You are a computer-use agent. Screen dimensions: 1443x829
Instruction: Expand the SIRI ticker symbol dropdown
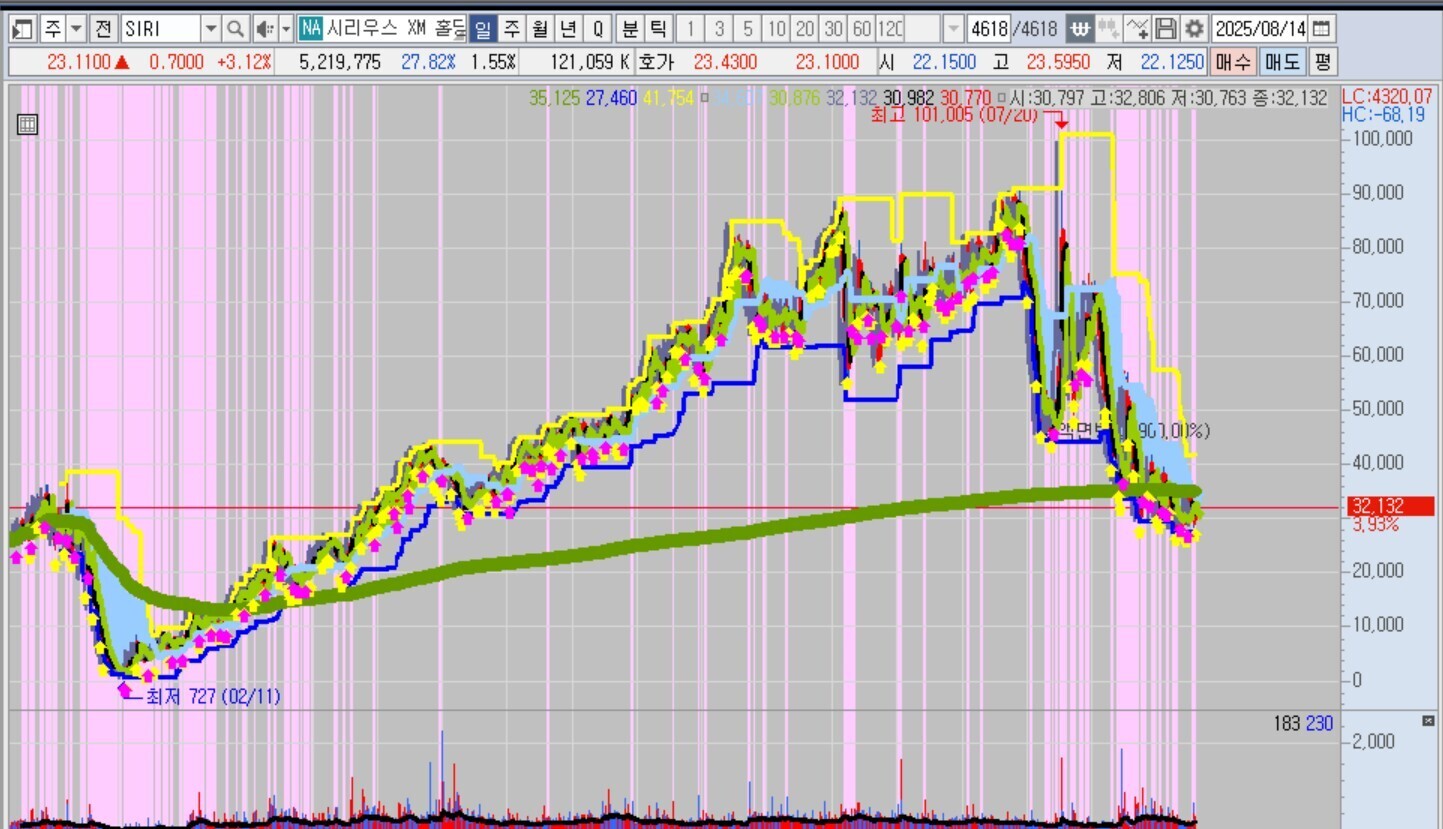point(210,28)
